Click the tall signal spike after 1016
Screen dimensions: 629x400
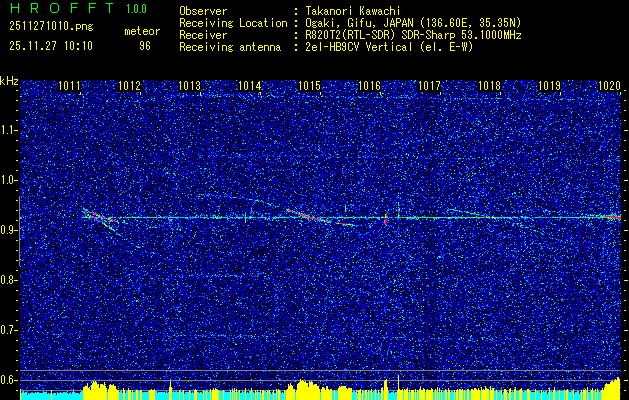[398, 210]
